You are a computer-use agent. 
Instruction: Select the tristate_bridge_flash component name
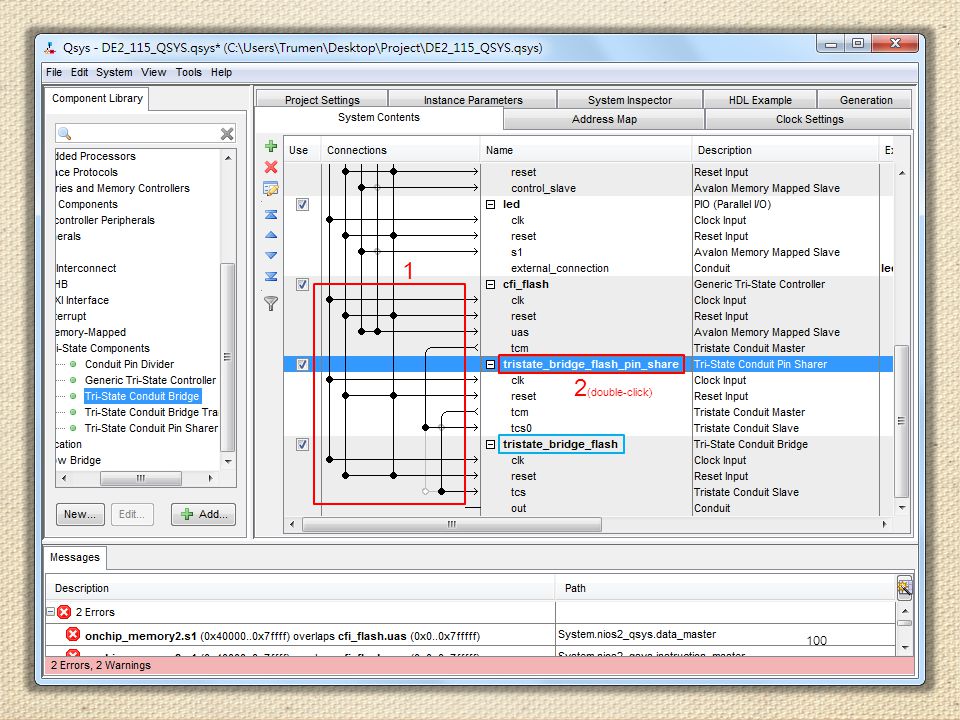pyautogui.click(x=560, y=444)
